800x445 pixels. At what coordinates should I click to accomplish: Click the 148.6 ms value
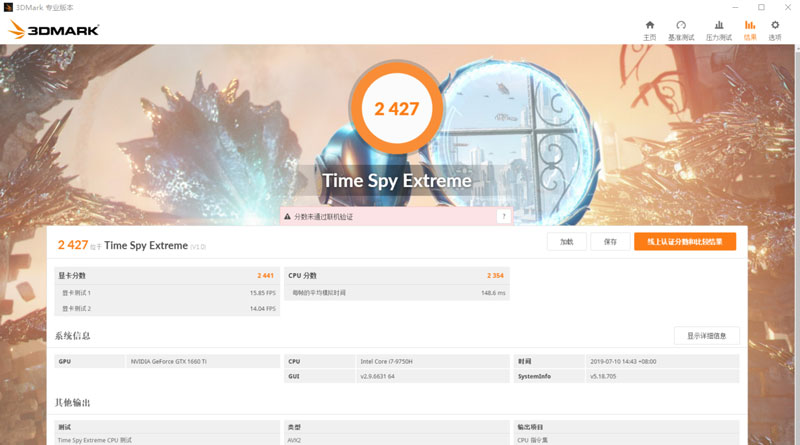(493, 293)
